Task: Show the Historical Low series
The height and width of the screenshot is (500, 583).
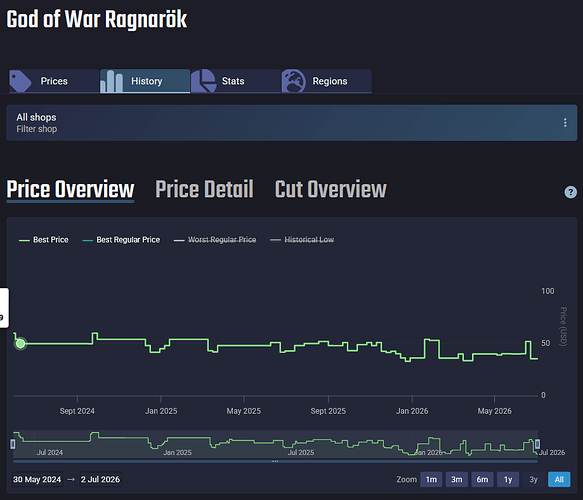Action: (302, 240)
